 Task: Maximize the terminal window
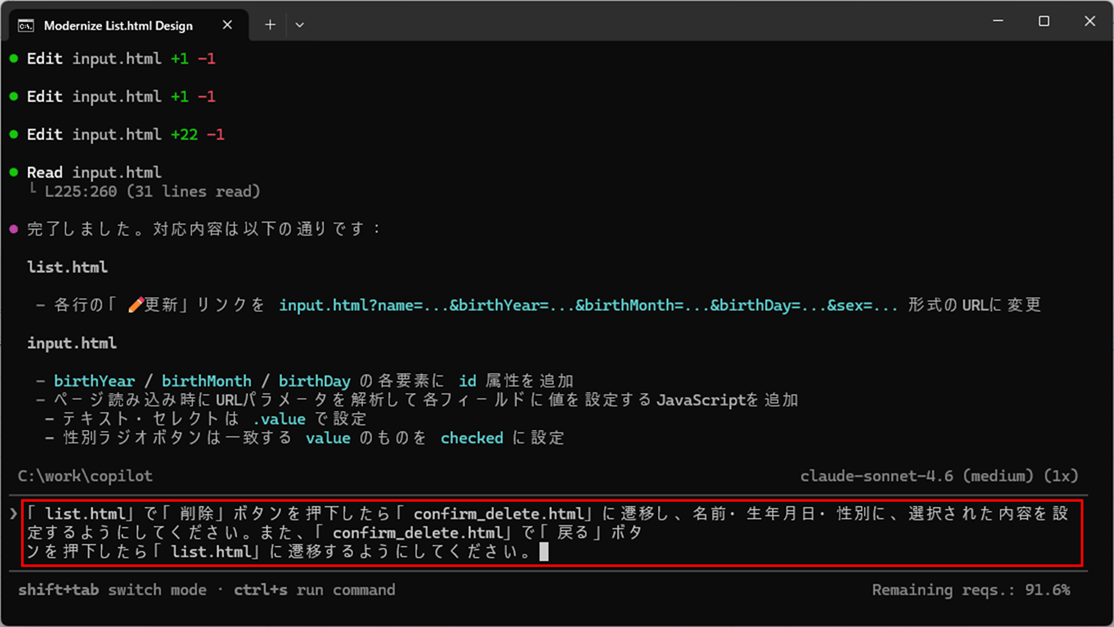pyautogui.click(x=1043, y=21)
